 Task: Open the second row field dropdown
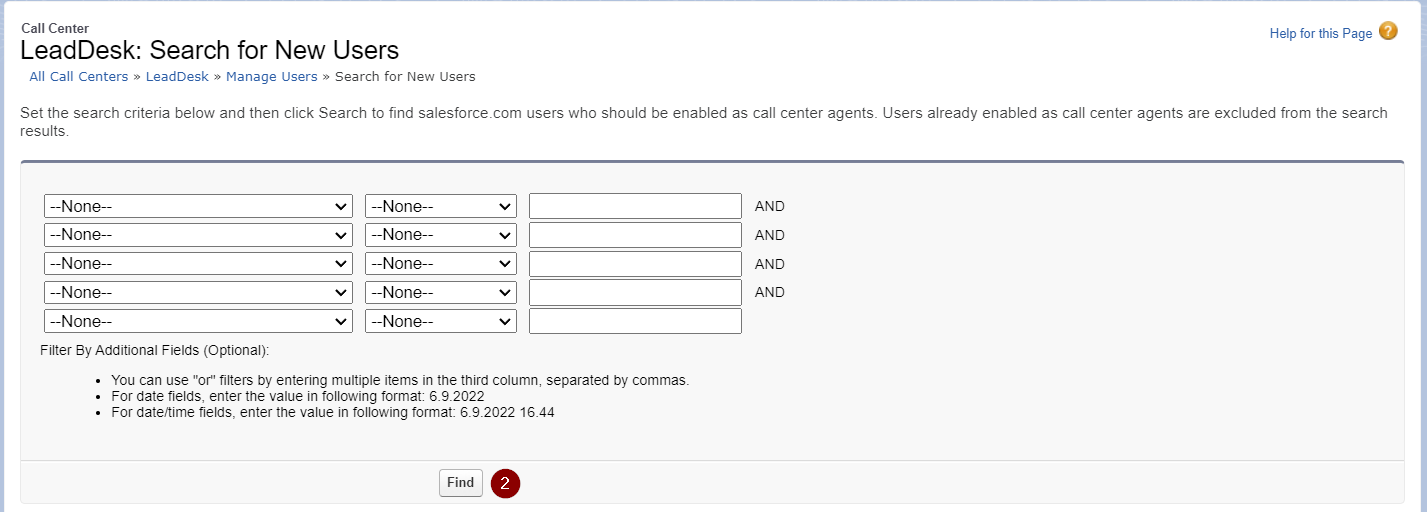(198, 235)
